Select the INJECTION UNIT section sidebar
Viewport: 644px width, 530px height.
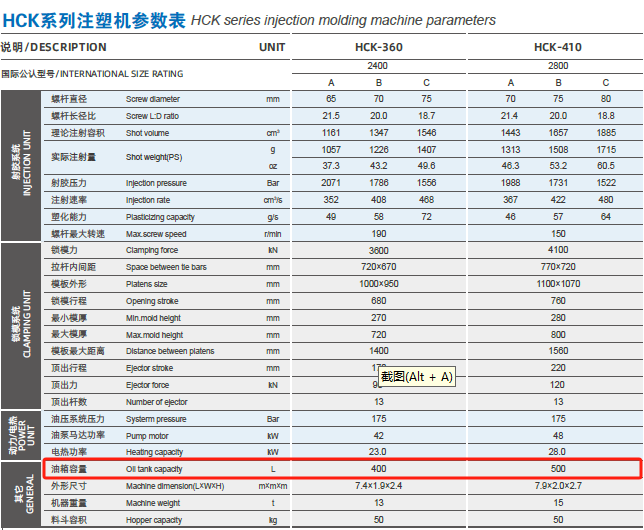(21, 166)
